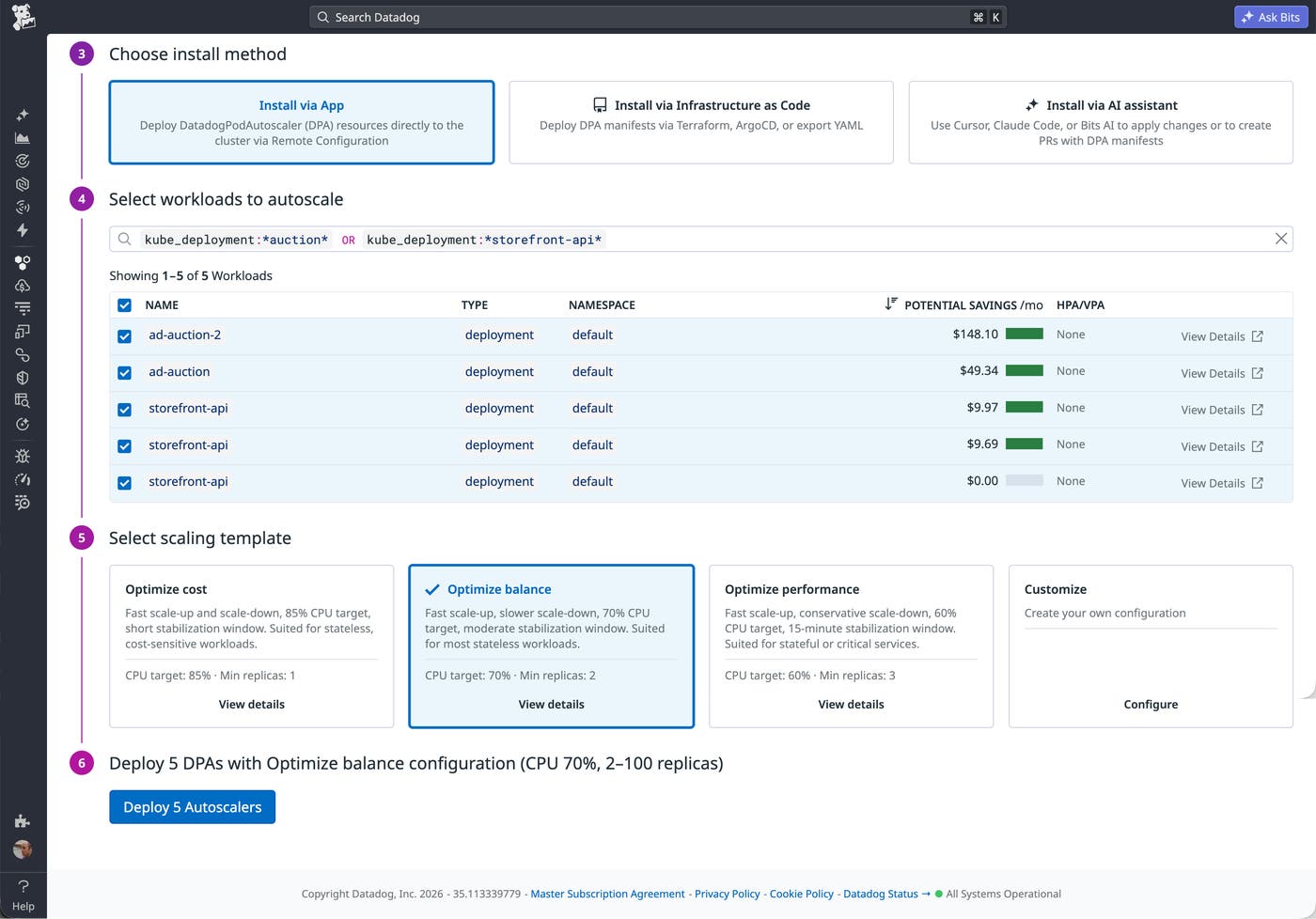Open the list with gear sidebar icon

23,503
